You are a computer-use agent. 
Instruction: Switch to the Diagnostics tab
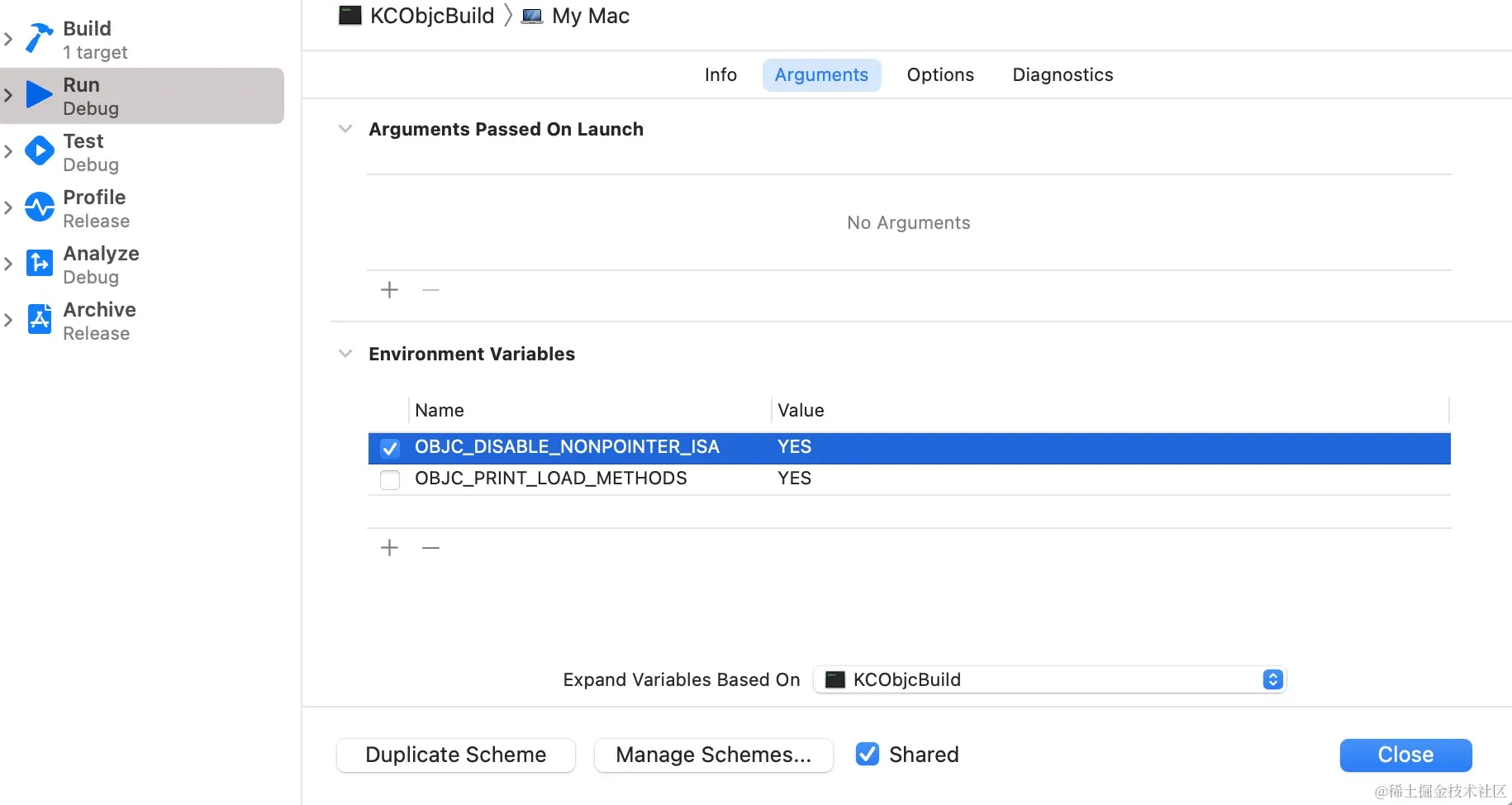pyautogui.click(x=1063, y=75)
